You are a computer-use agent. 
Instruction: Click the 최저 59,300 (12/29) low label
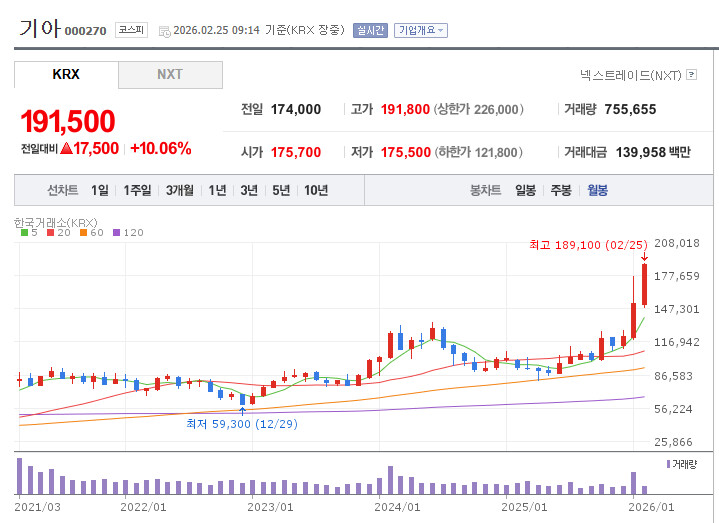(242, 424)
